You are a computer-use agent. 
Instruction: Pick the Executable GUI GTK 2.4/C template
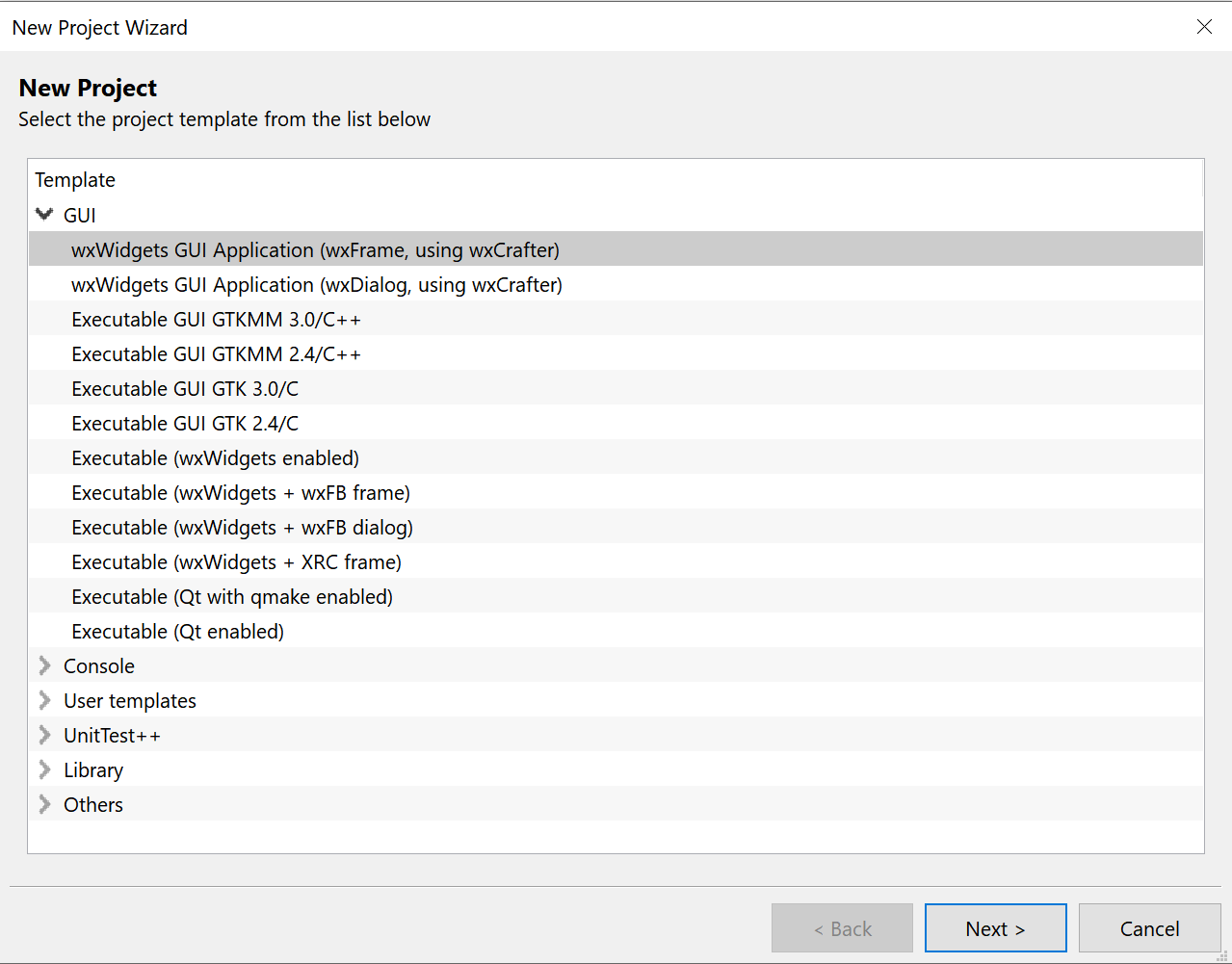point(185,423)
